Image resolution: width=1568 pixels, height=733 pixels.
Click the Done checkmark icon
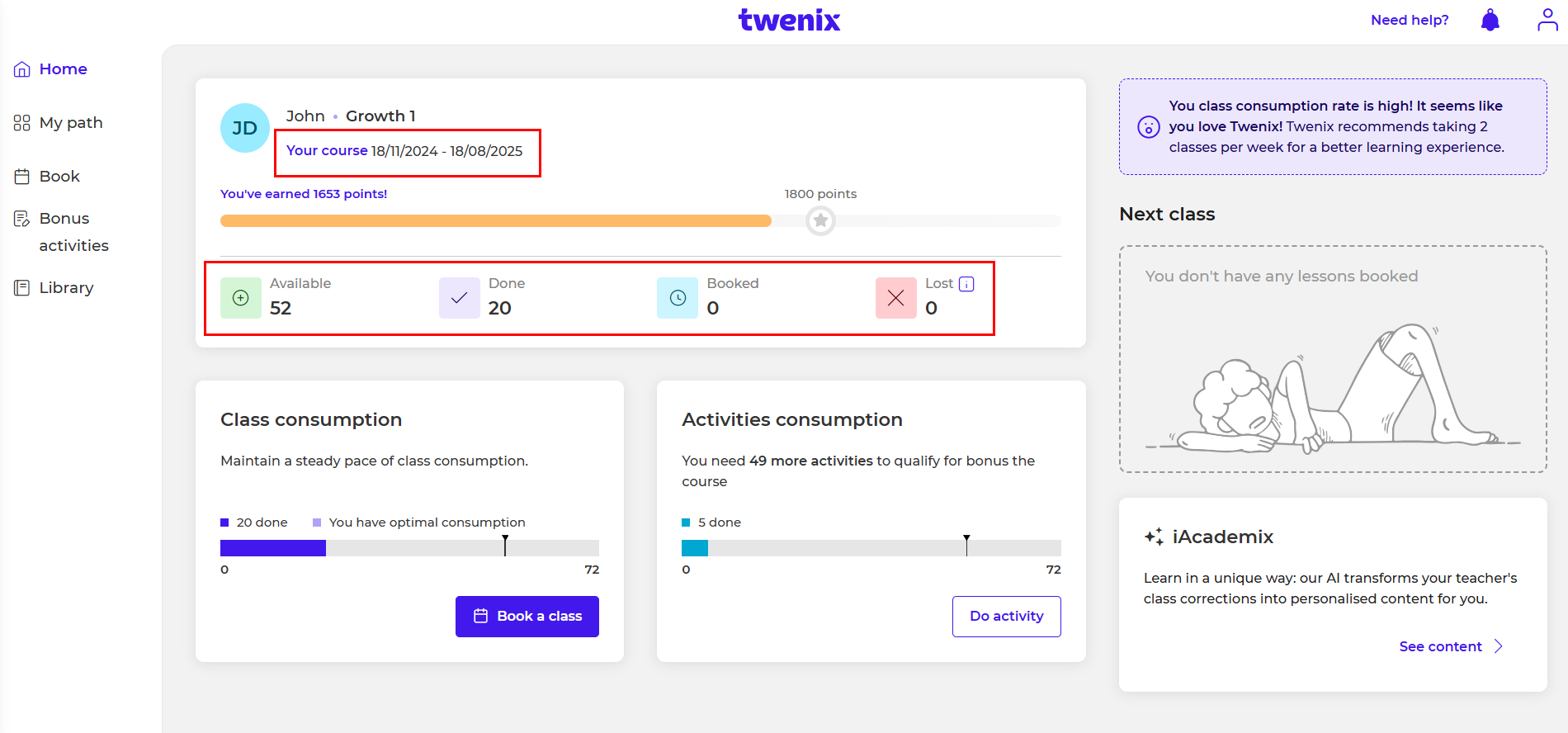pyautogui.click(x=460, y=298)
